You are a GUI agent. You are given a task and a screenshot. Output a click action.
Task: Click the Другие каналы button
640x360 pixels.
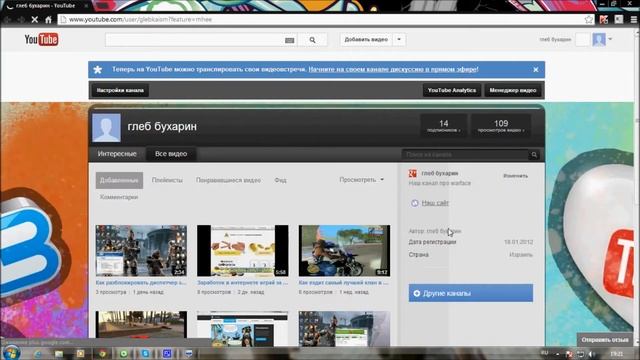coord(471,293)
